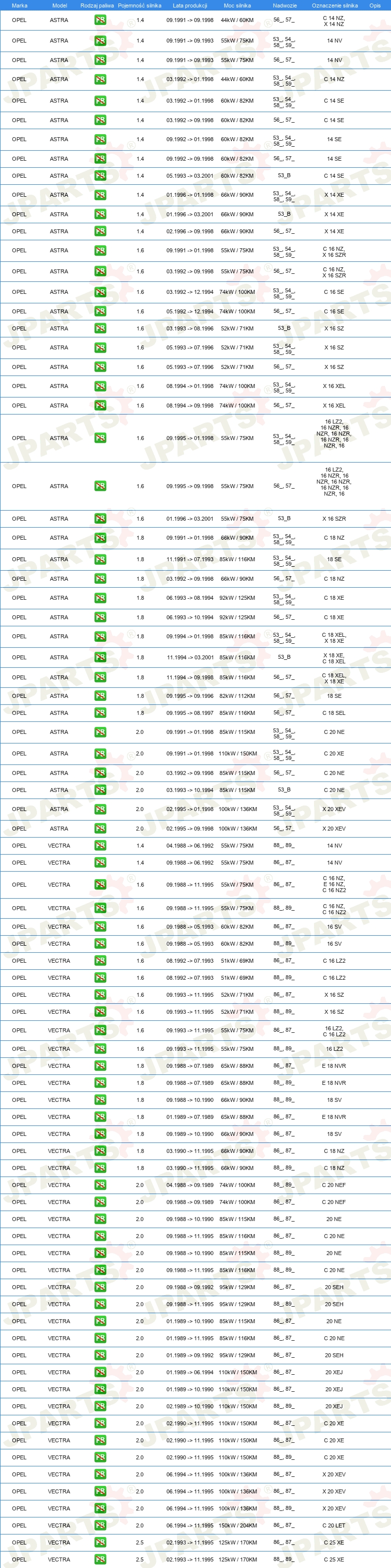Screen dimensions: 391x1568
Task: Click fuel icon in ASTRA C 20 NE 53_B row
Action: pyautogui.click(x=100, y=790)
